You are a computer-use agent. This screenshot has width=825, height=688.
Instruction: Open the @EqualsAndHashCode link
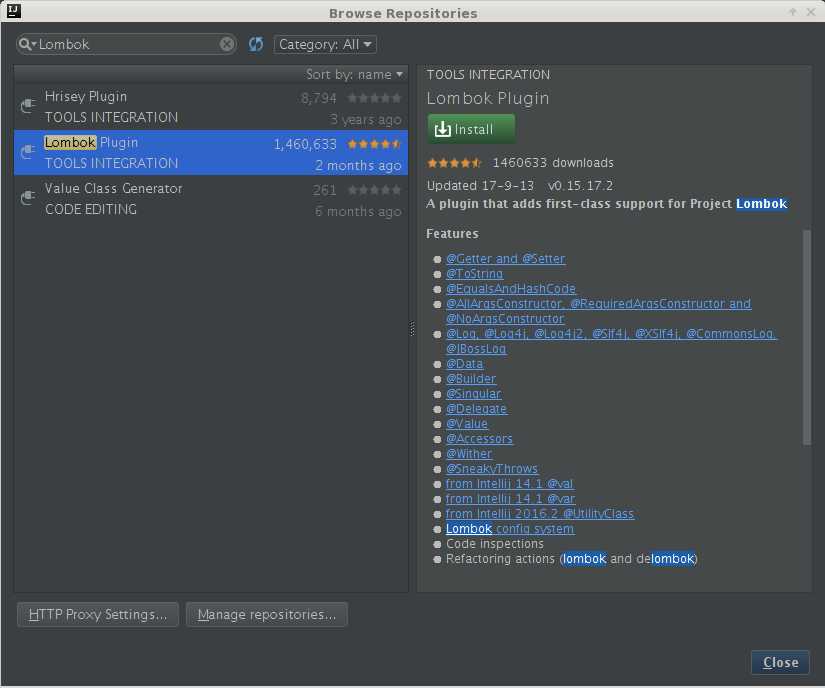(510, 288)
